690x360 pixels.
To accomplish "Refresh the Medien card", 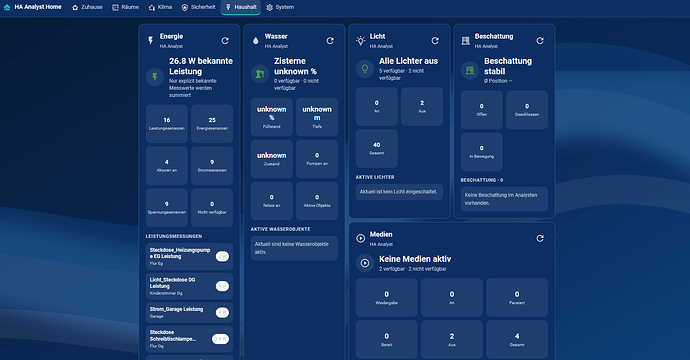I will click(540, 239).
